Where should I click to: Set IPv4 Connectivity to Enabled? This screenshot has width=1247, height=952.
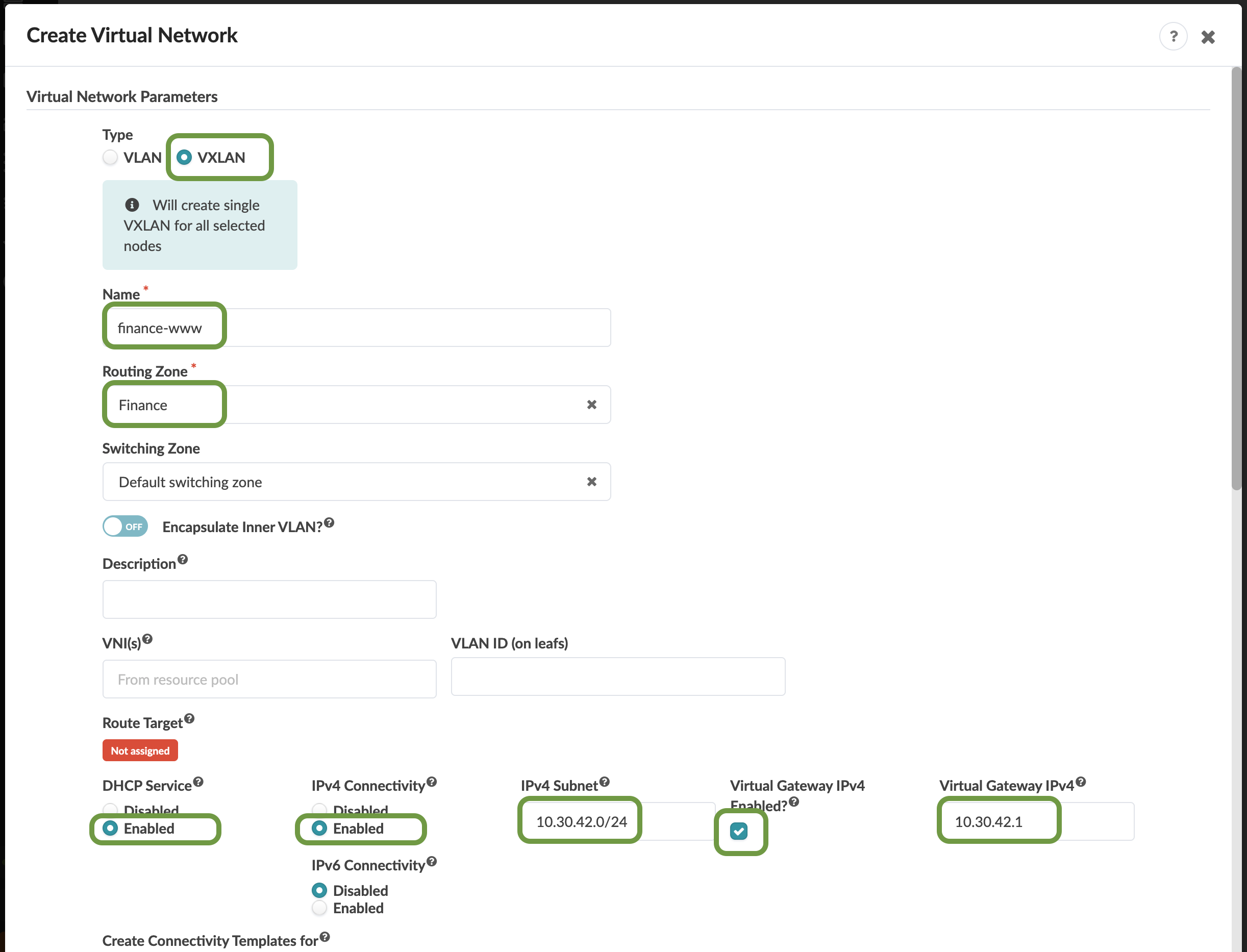[x=319, y=828]
